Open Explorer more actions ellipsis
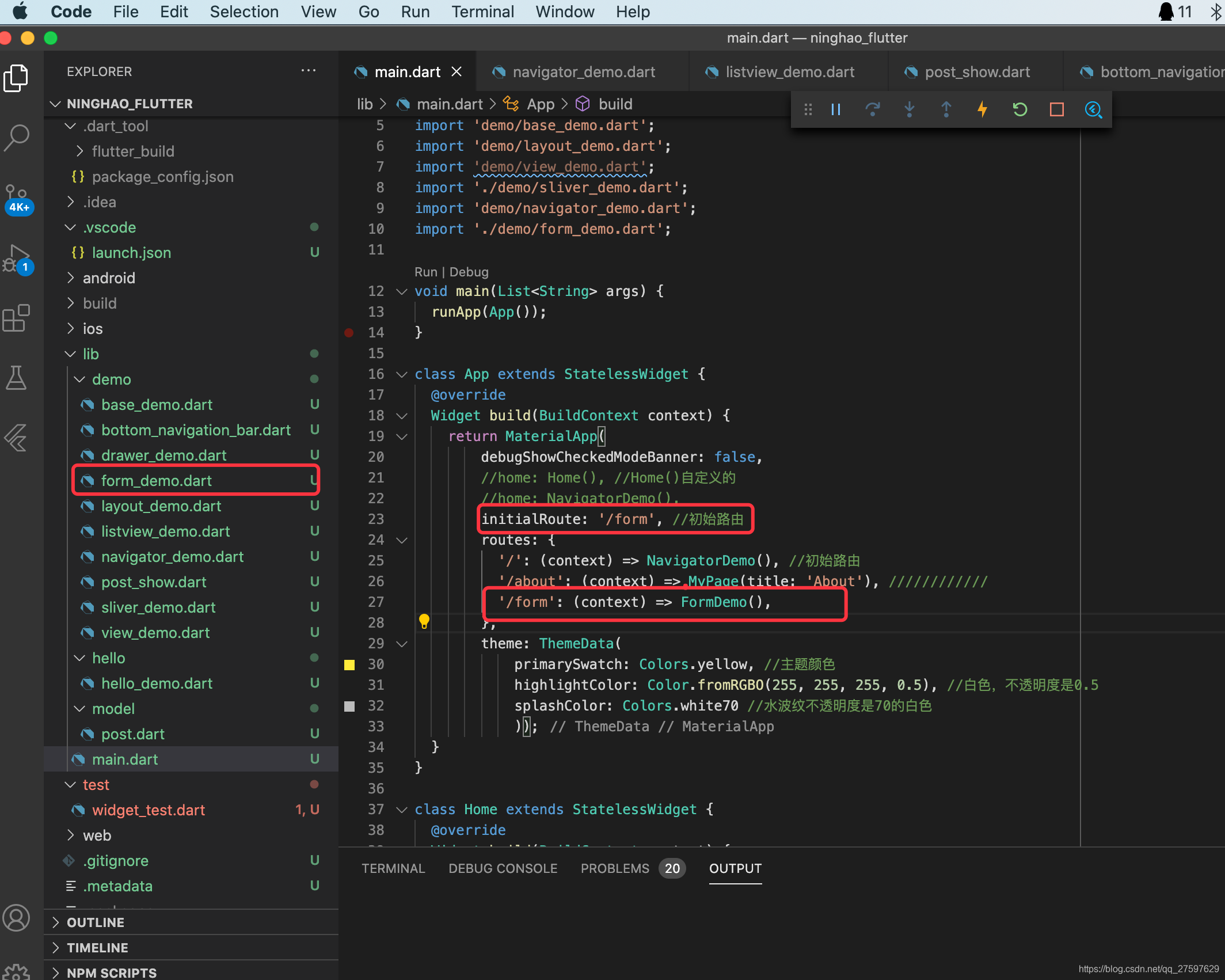 click(309, 71)
